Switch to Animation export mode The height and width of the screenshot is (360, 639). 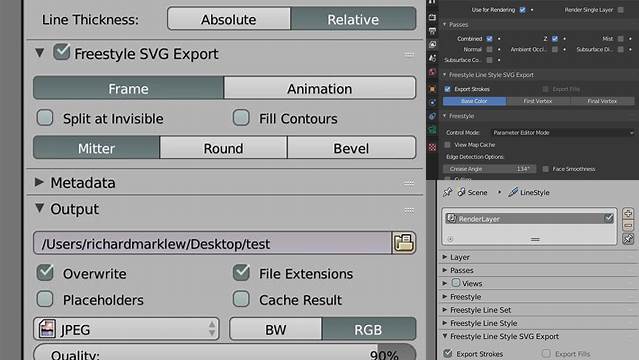click(x=320, y=88)
